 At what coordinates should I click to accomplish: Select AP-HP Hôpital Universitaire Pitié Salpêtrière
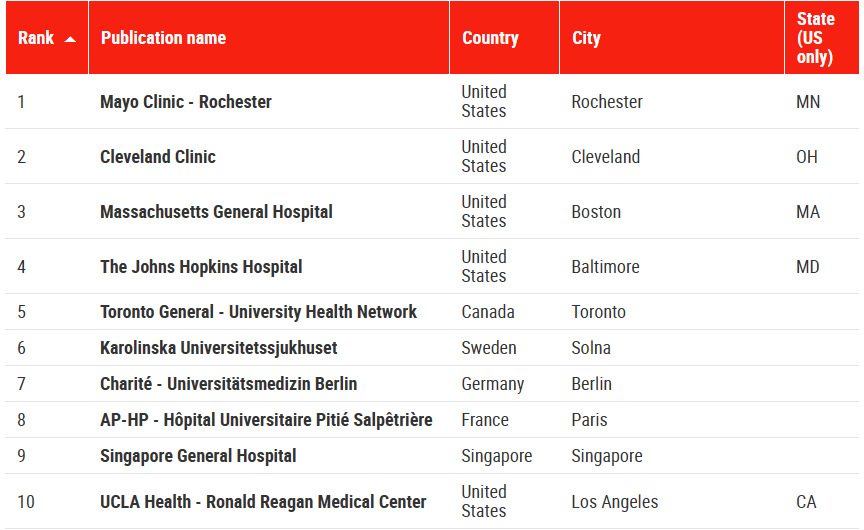click(266, 420)
